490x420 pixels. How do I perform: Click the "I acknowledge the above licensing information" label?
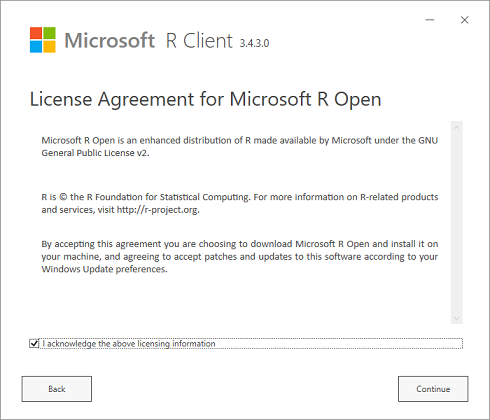click(x=129, y=344)
